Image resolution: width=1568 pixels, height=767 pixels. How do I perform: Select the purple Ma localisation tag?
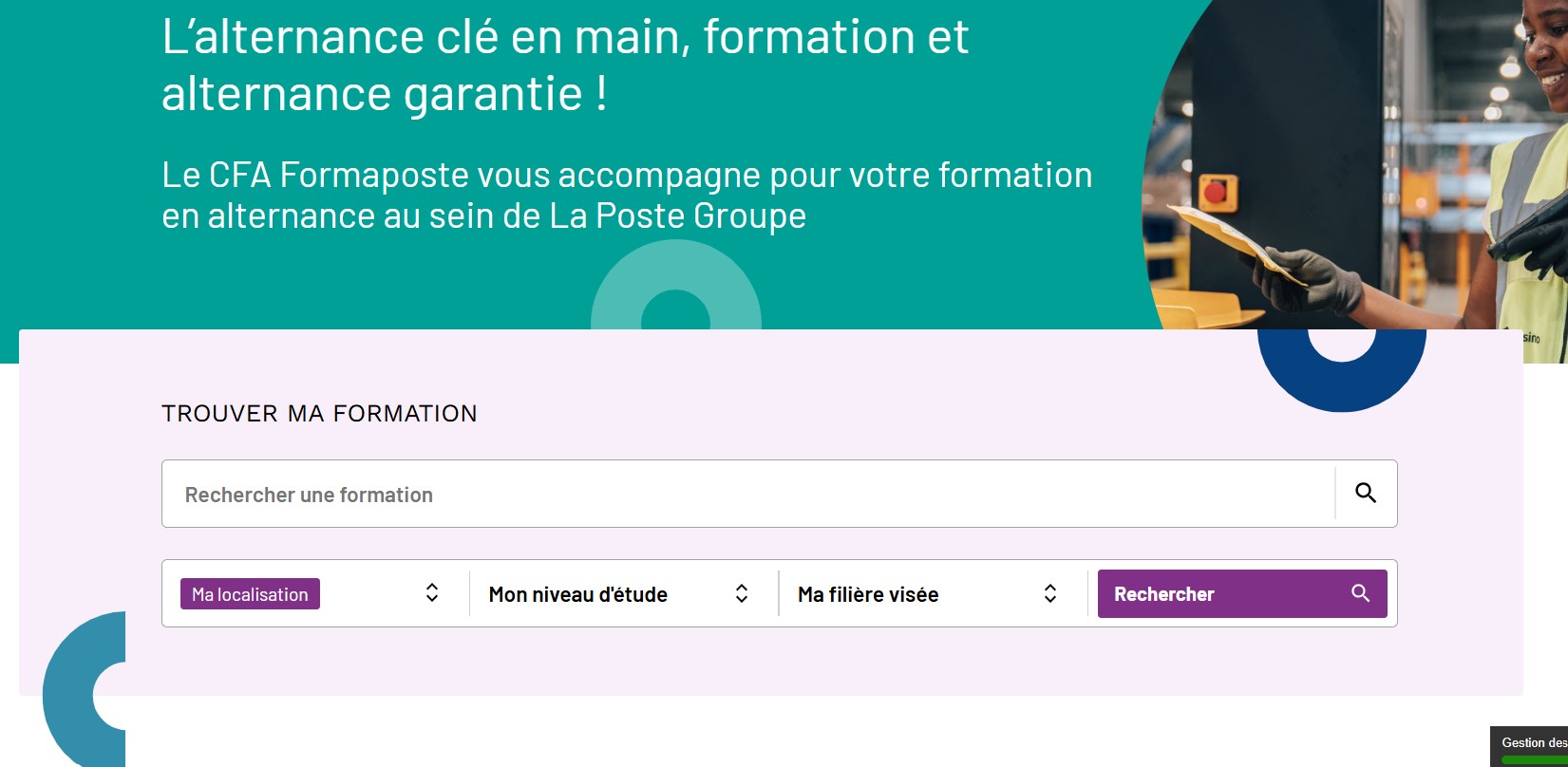click(x=249, y=593)
